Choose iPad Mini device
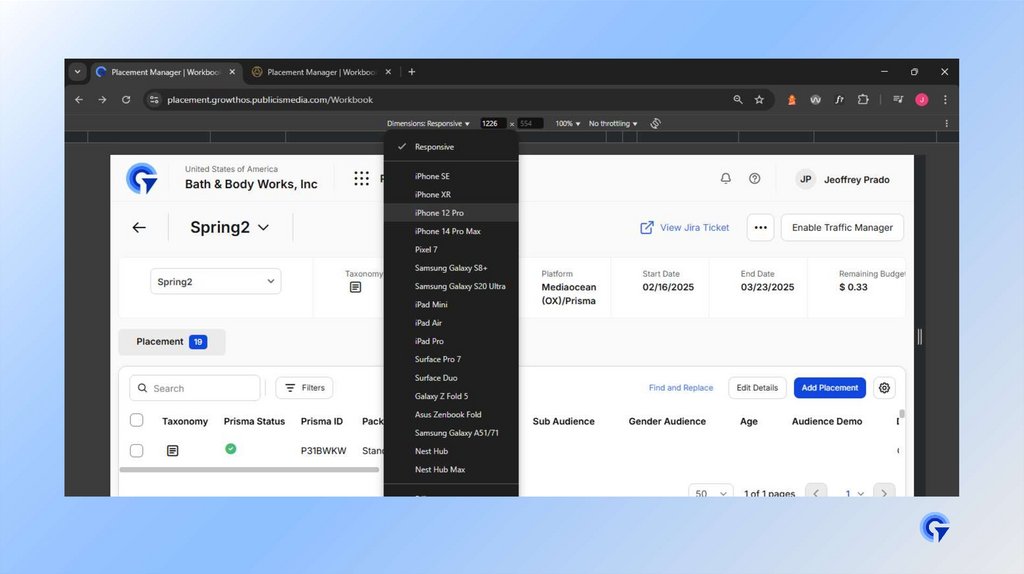This screenshot has width=1024, height=574. [451, 304]
